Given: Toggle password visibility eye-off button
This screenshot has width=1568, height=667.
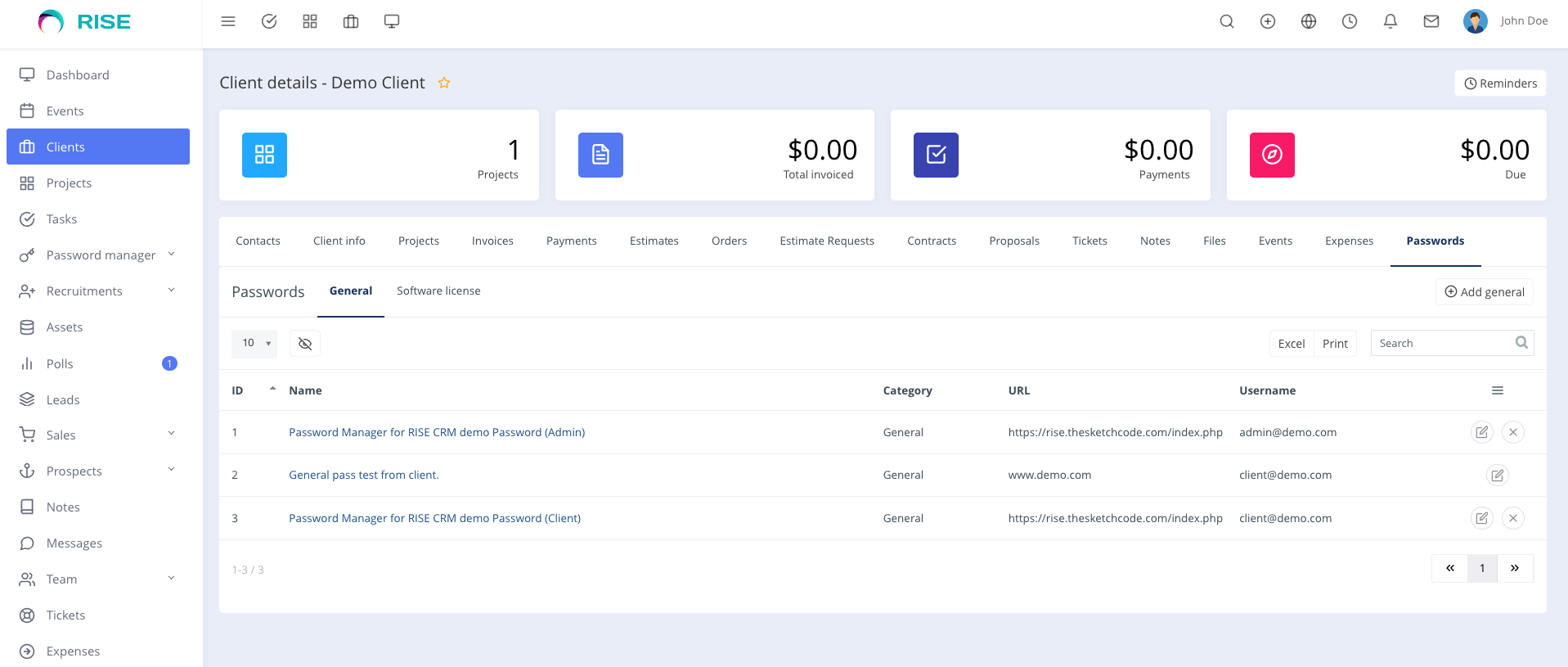Looking at the screenshot, I should point(305,344).
